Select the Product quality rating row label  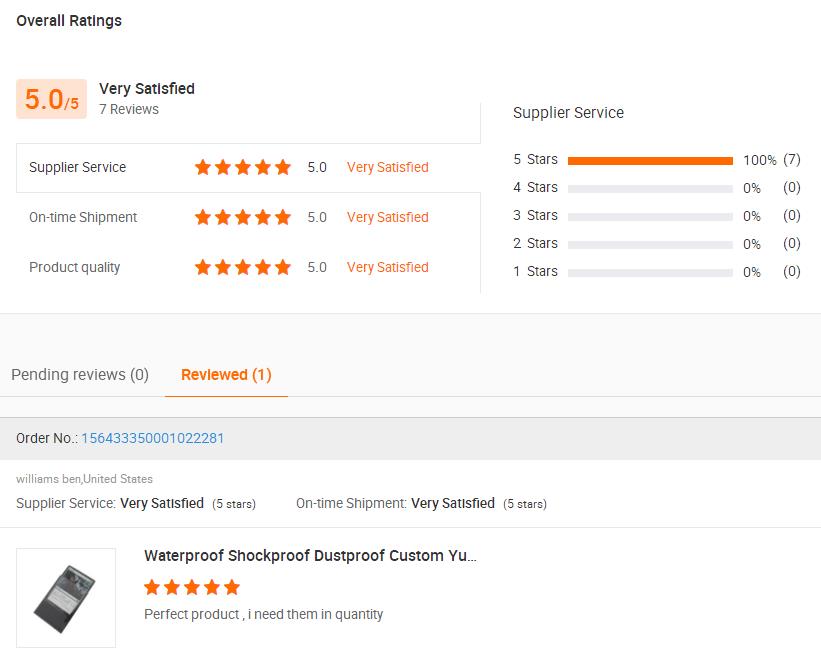pyautogui.click(x=75, y=267)
